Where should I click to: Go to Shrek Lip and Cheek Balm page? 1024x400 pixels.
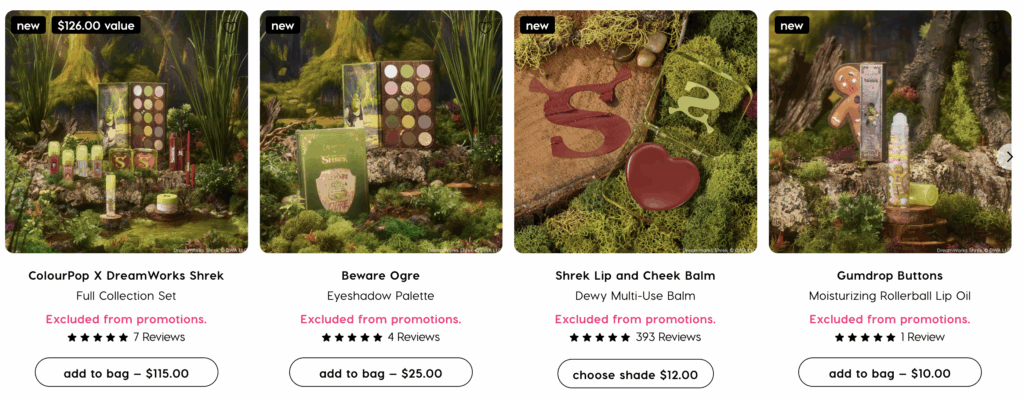(635, 275)
